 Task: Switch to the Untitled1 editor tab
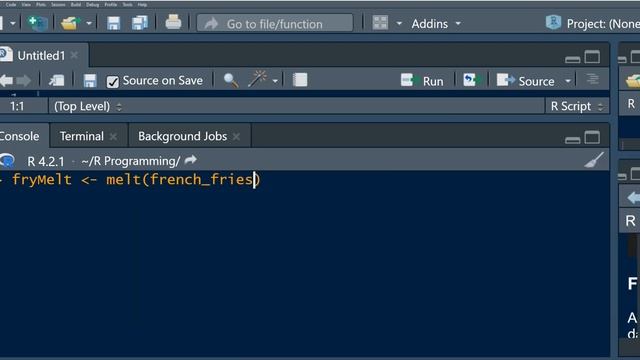point(41,56)
